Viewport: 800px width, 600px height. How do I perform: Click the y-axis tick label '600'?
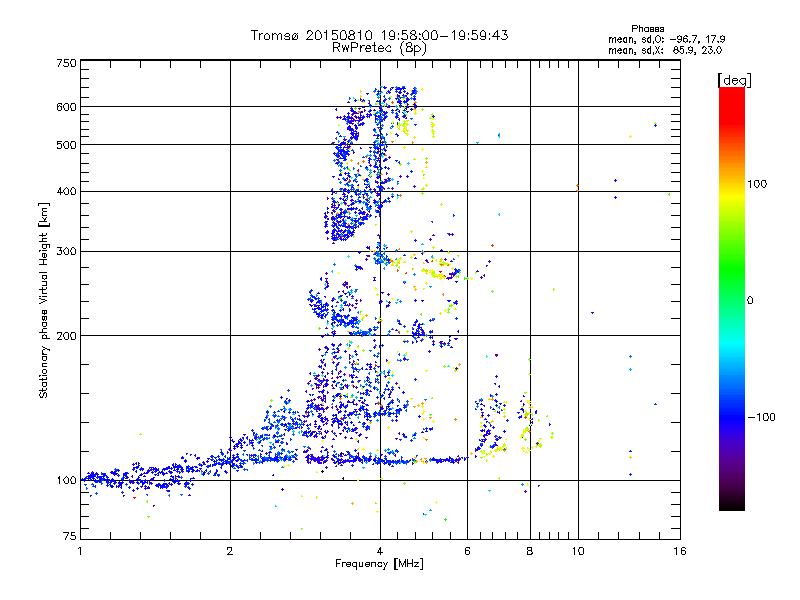pyautogui.click(x=66, y=107)
